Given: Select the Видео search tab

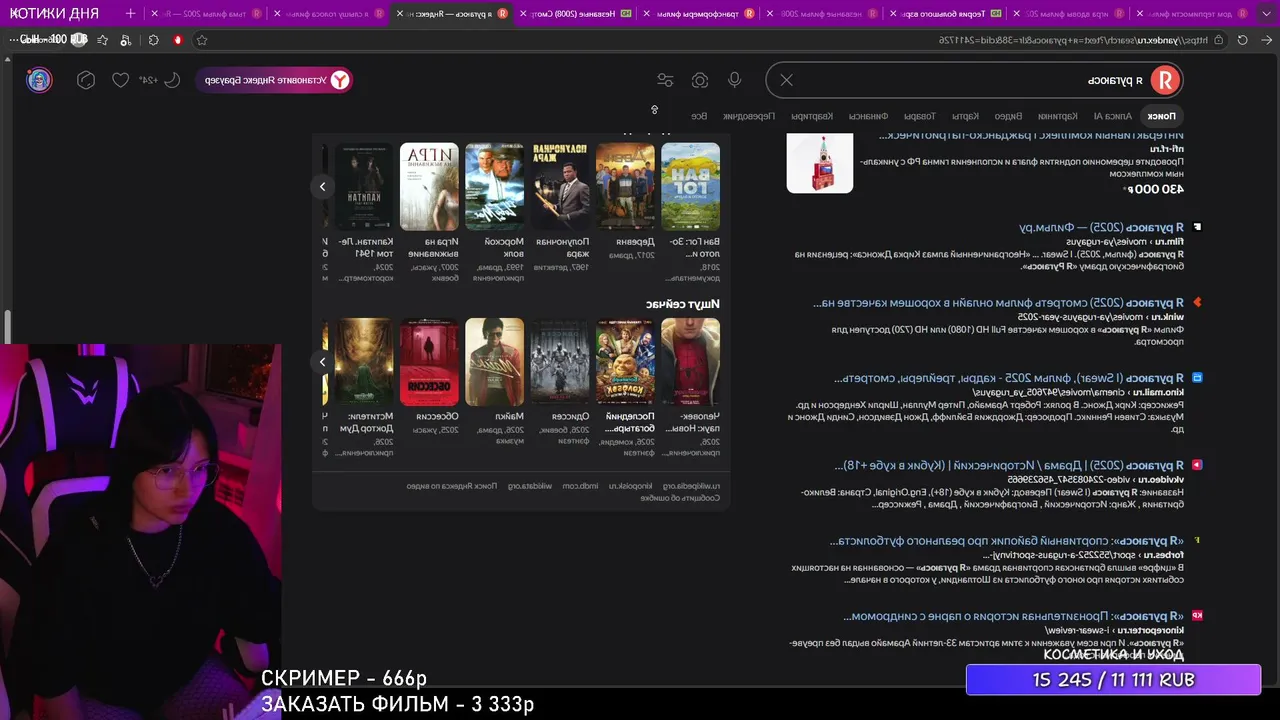Looking at the screenshot, I should tap(1008, 116).
